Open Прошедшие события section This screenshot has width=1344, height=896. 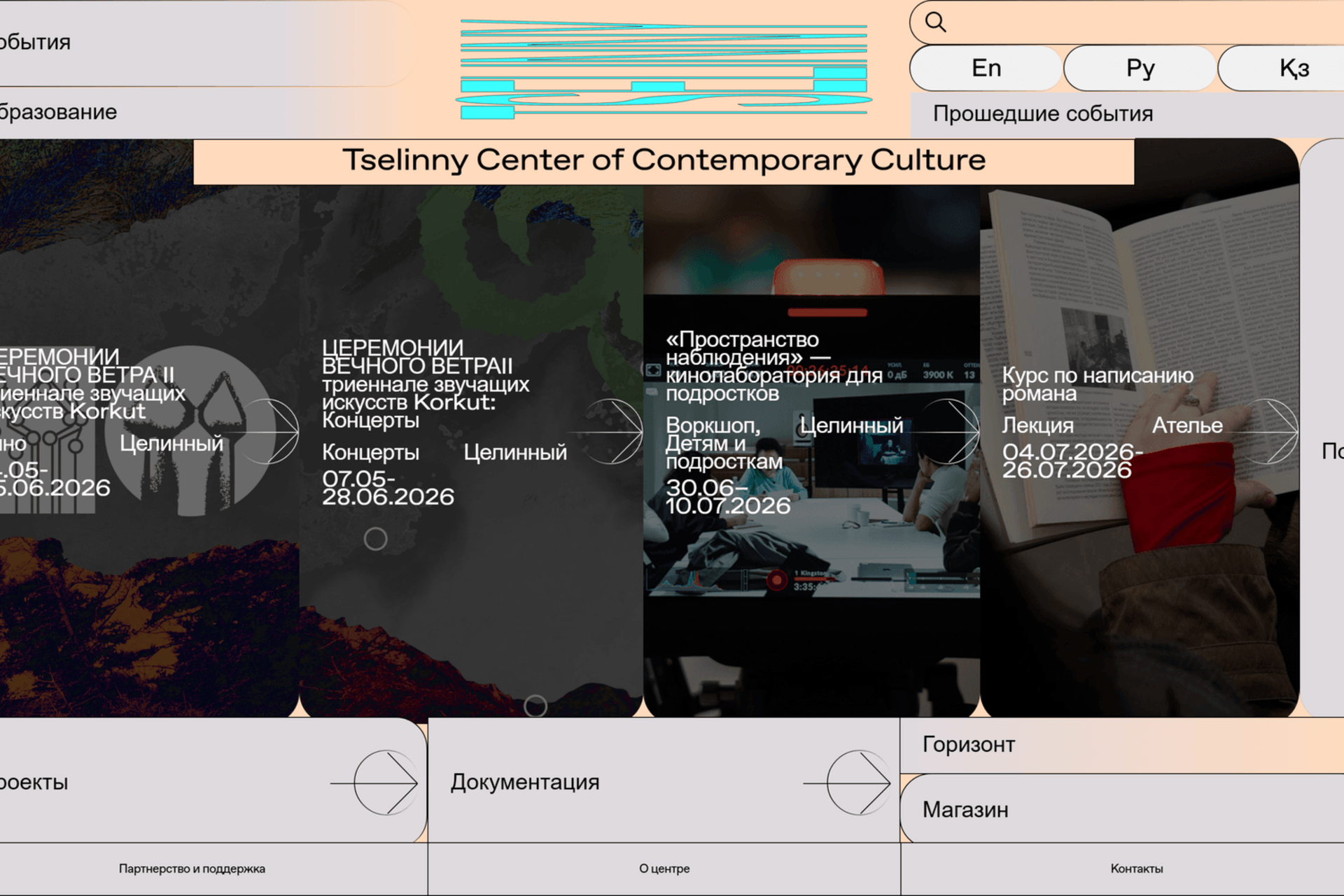(x=1127, y=114)
